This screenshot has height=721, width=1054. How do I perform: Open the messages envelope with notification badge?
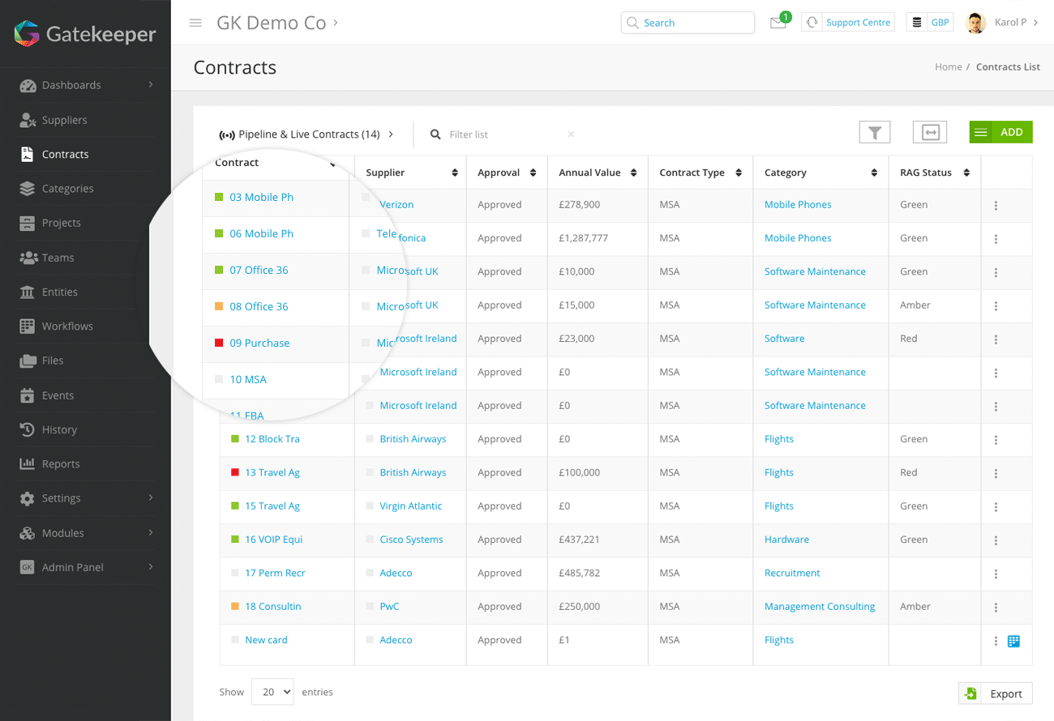click(x=779, y=22)
